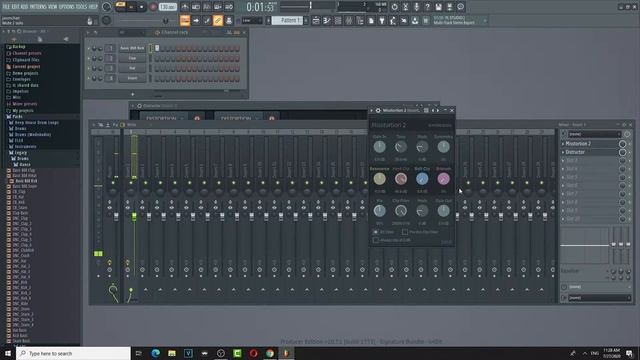Toggle EQ Filter checkbox in Mistortion 2
Viewport: 640px width, 360px height.
[x=376, y=232]
